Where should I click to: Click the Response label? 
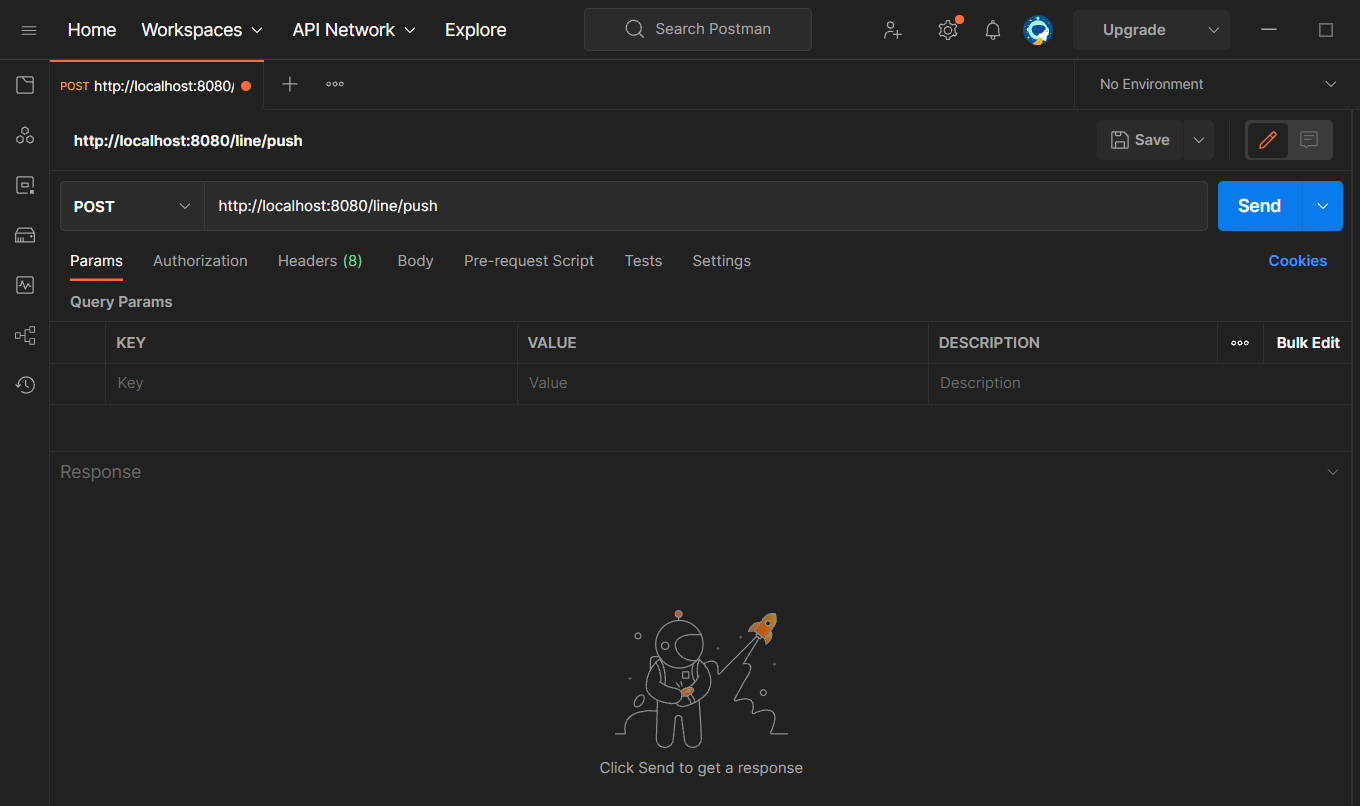coord(100,472)
